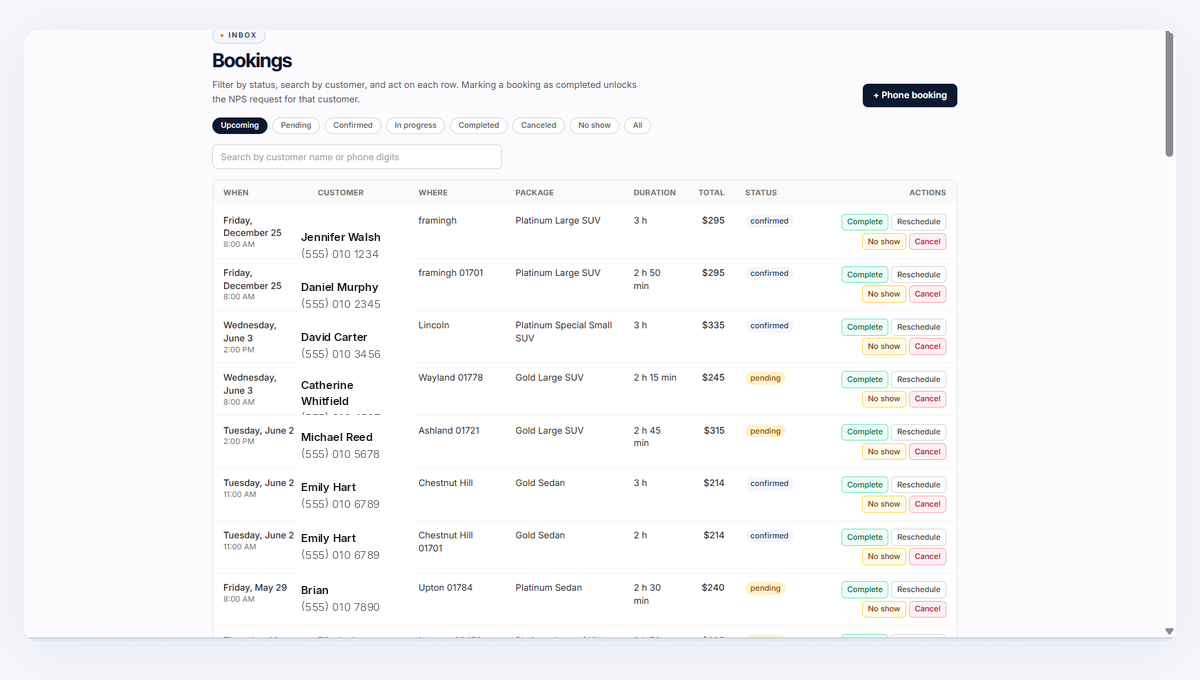Mark Jennifer Walsh as No show
The height and width of the screenshot is (680, 1200).
[884, 241]
